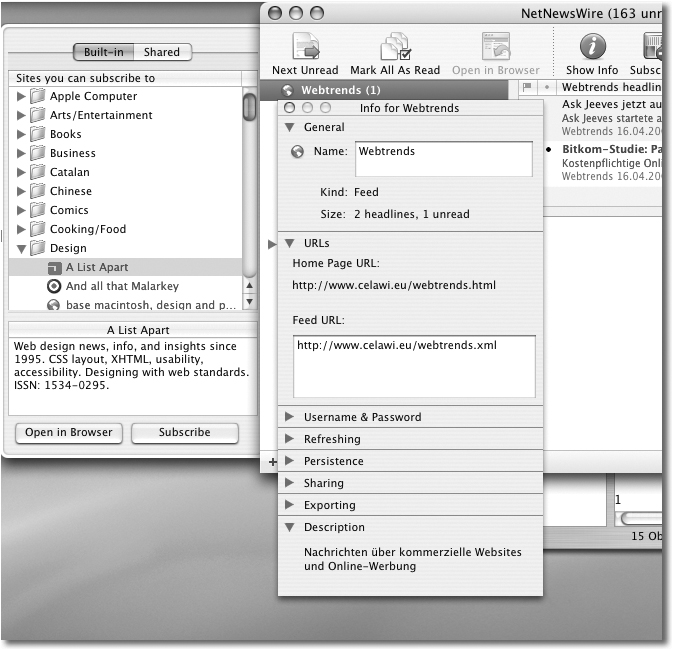Expand the Exporting section
673x650 pixels.
(289, 504)
